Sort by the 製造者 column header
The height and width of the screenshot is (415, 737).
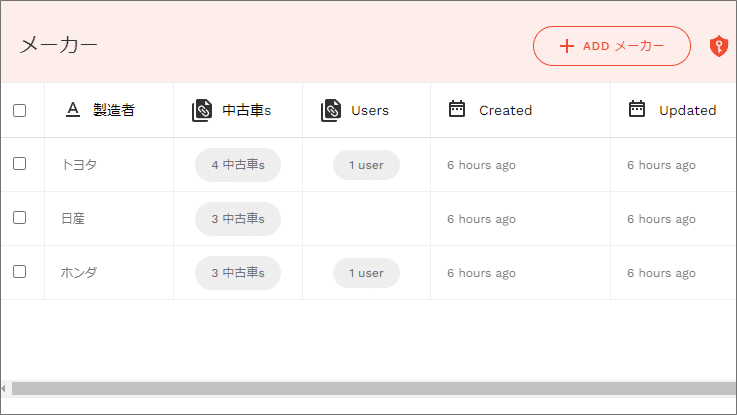(x=114, y=110)
